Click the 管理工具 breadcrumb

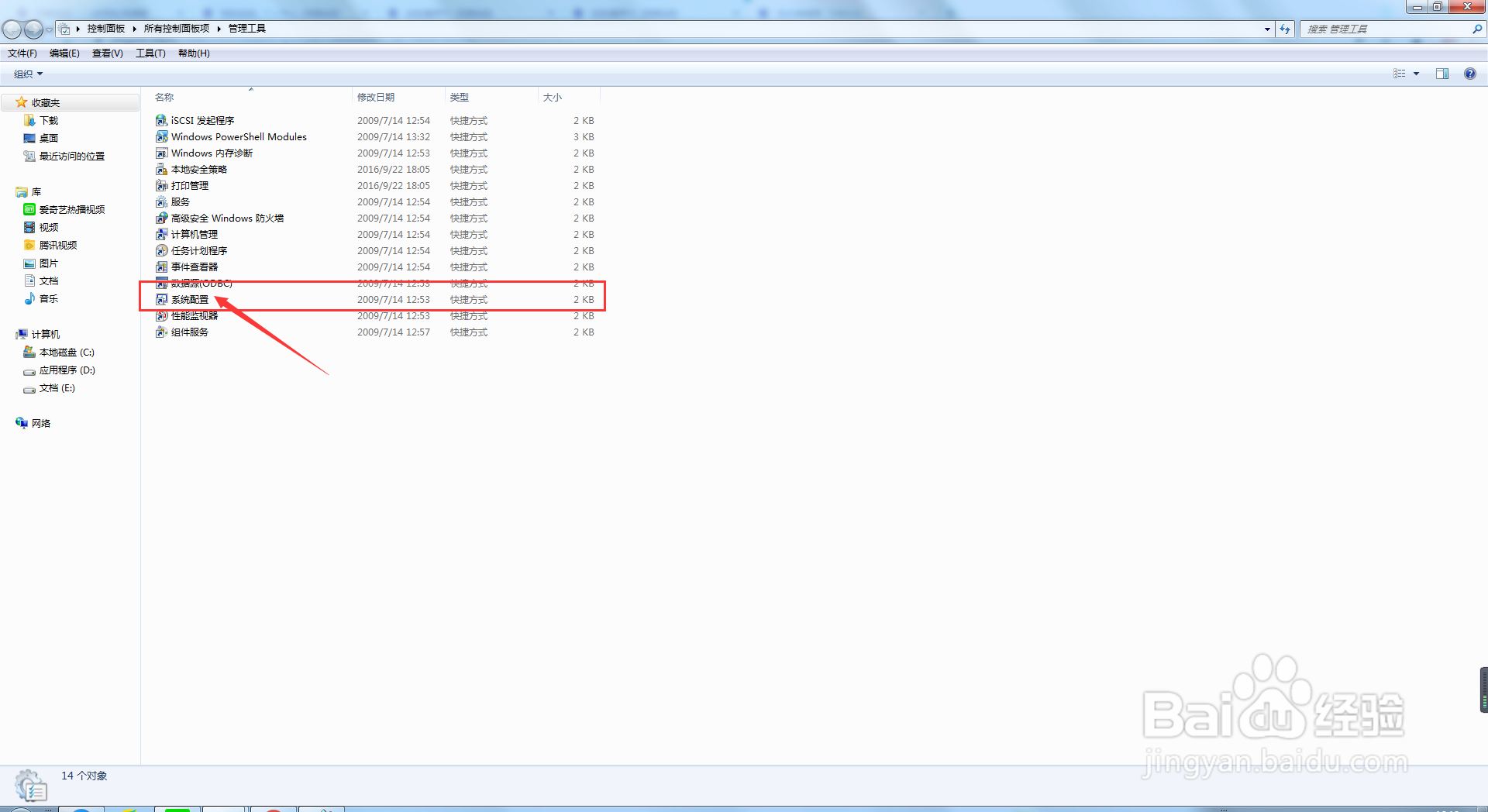coord(247,29)
